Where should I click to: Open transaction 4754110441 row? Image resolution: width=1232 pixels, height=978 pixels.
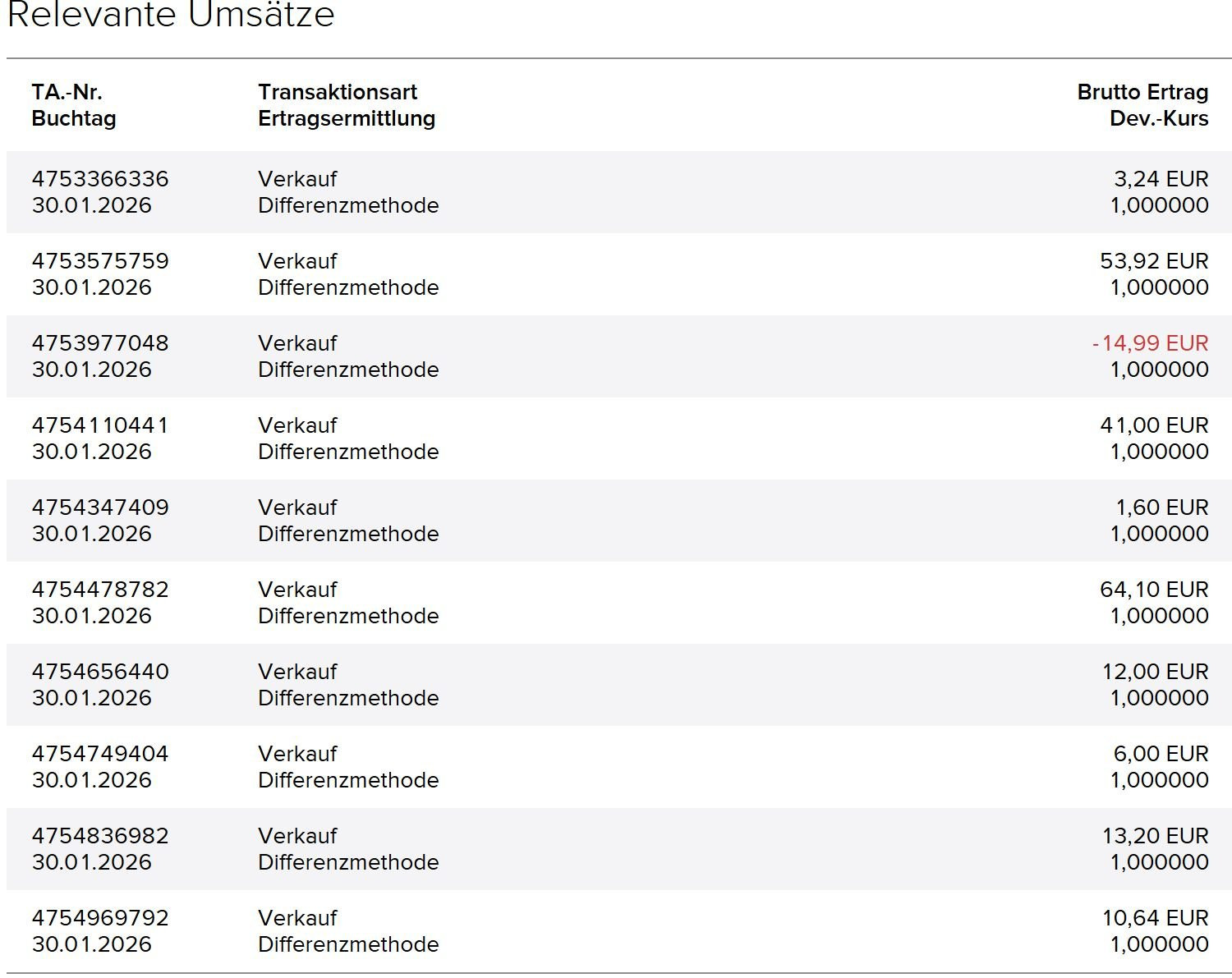tap(100, 425)
